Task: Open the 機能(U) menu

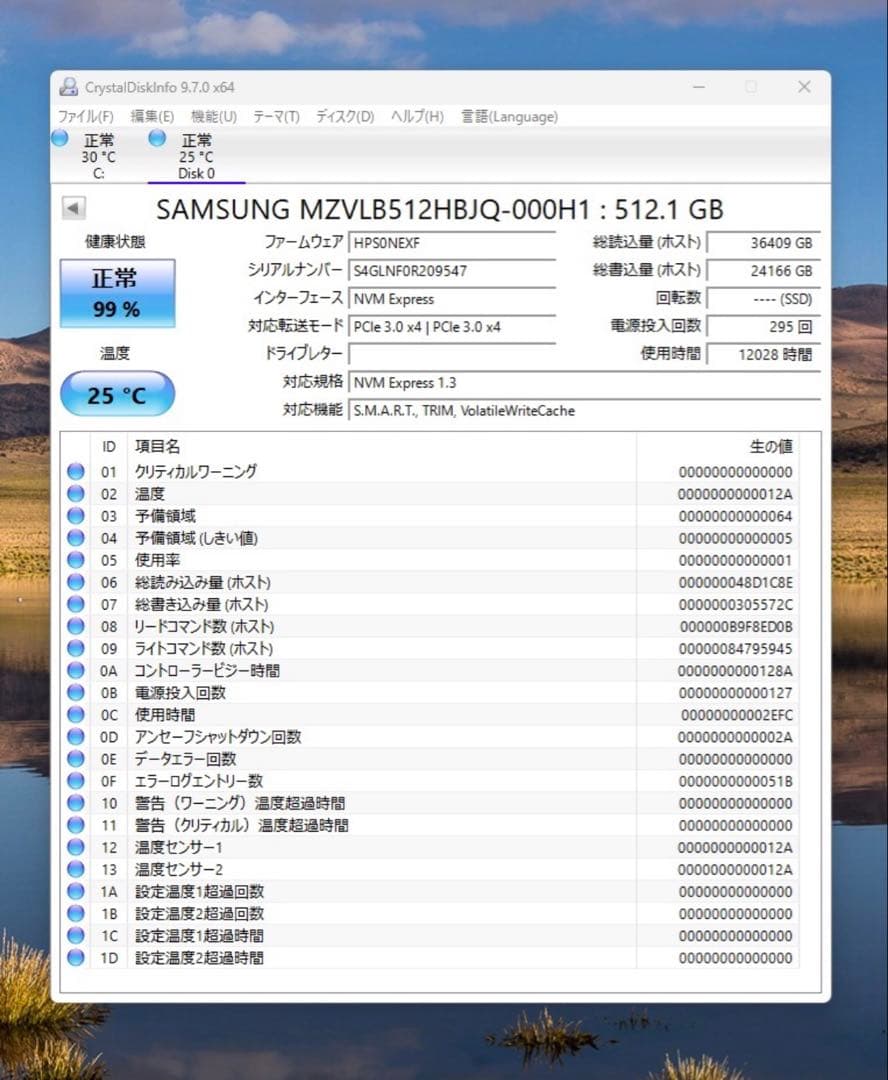Action: tap(214, 116)
